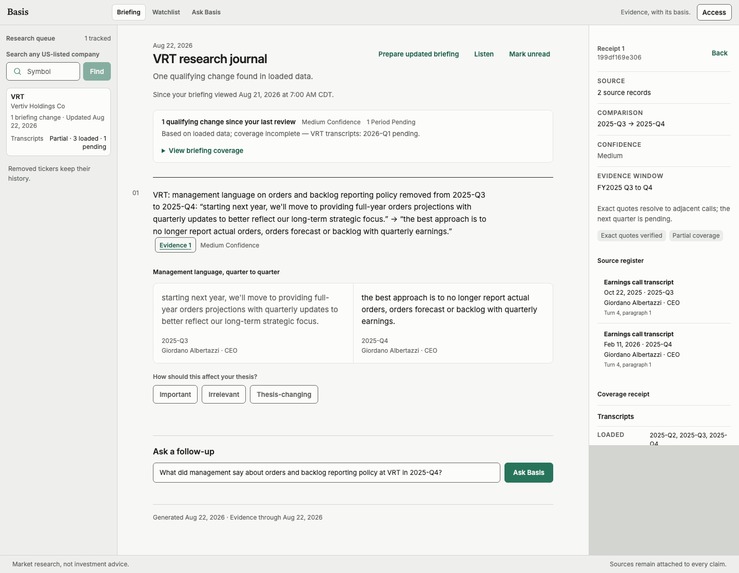Open the Oct 22, 2025 transcript source
This screenshot has width=739, height=573.
pyautogui.click(x=664, y=297)
